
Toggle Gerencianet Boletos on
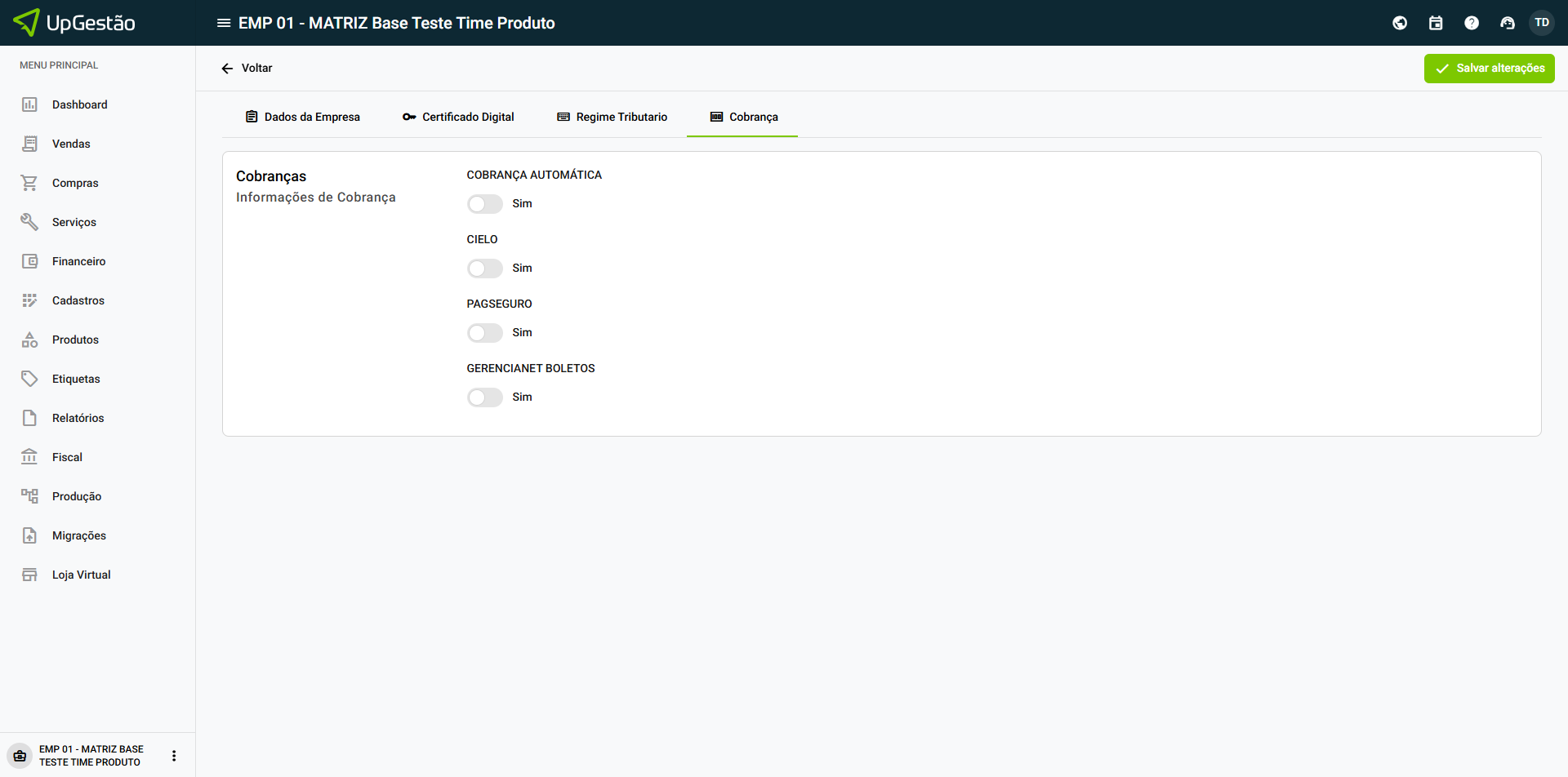click(485, 397)
